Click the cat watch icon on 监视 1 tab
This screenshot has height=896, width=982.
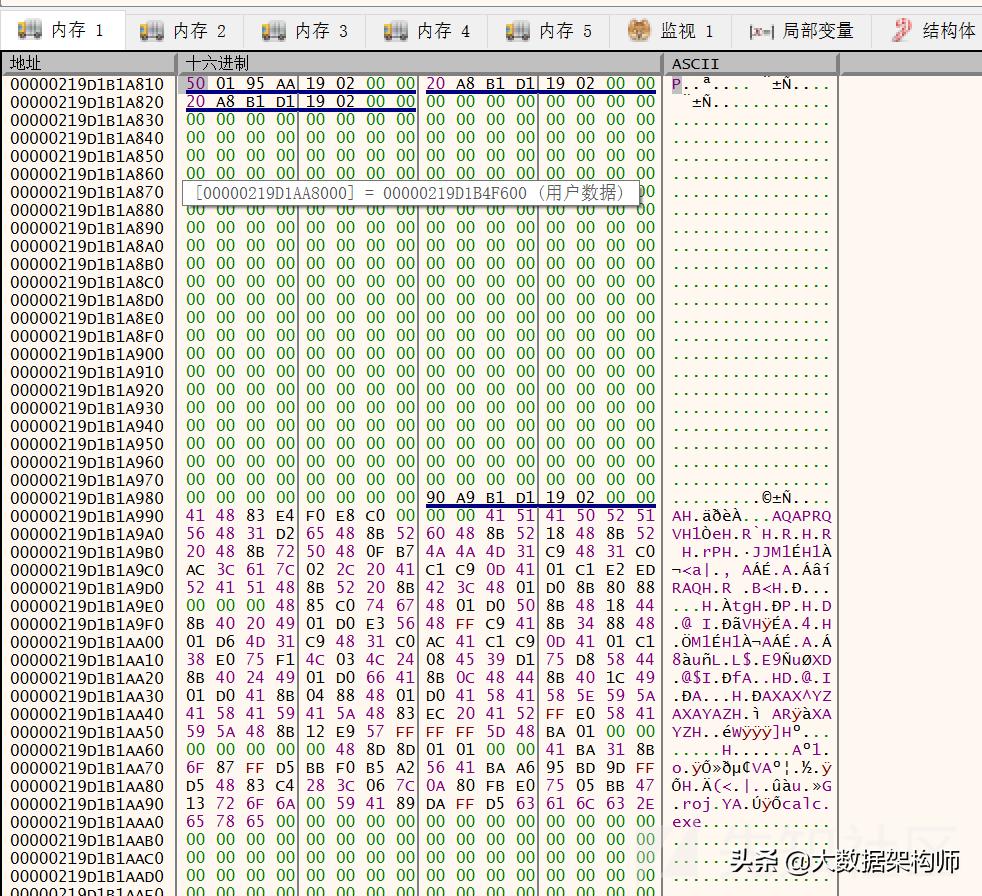[x=637, y=30]
